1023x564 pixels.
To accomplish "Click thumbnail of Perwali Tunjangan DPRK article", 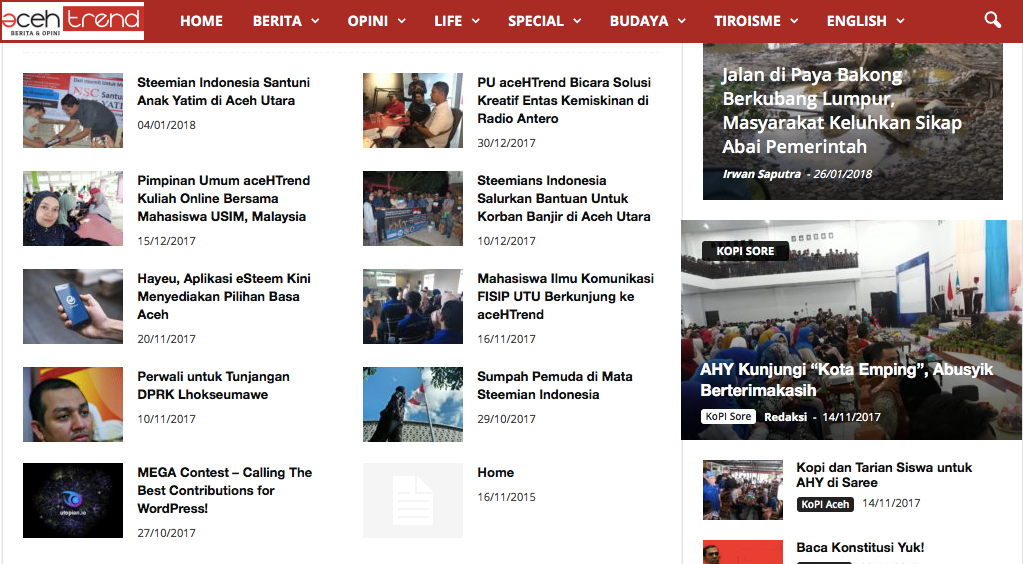I will coord(72,404).
